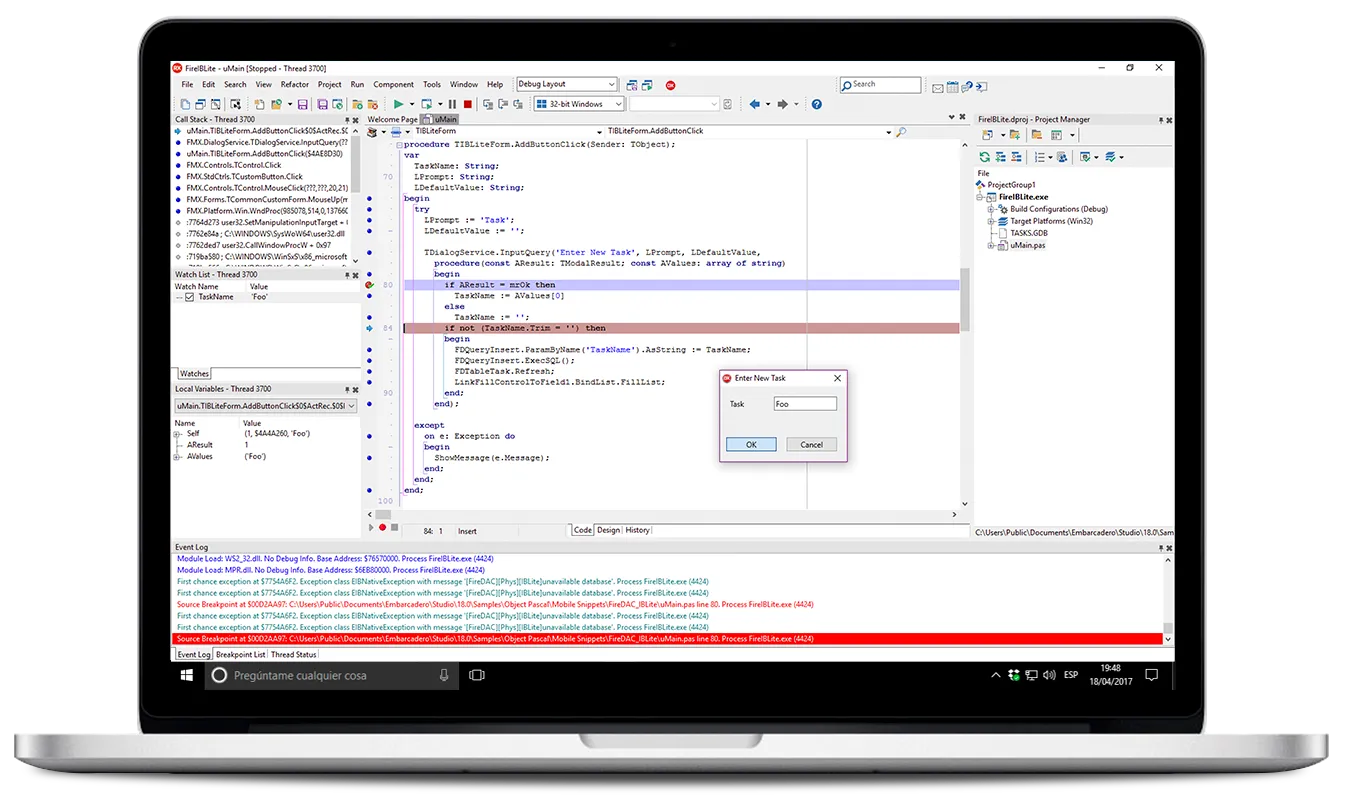Screen dimensions: 1349x795
Task: Click the blue Help question-mark icon
Action: pyautogui.click(x=816, y=104)
